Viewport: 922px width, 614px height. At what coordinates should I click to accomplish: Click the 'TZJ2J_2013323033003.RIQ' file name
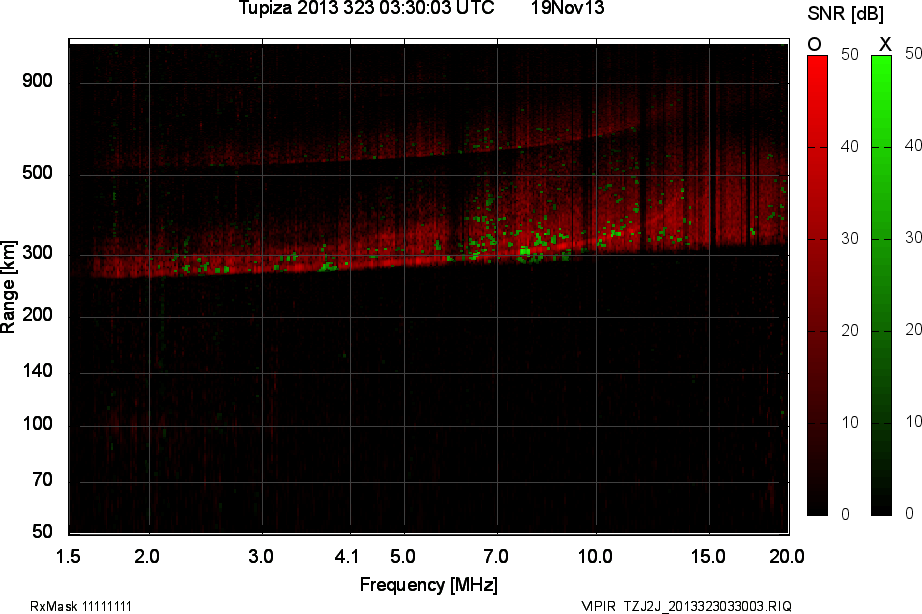point(707,606)
